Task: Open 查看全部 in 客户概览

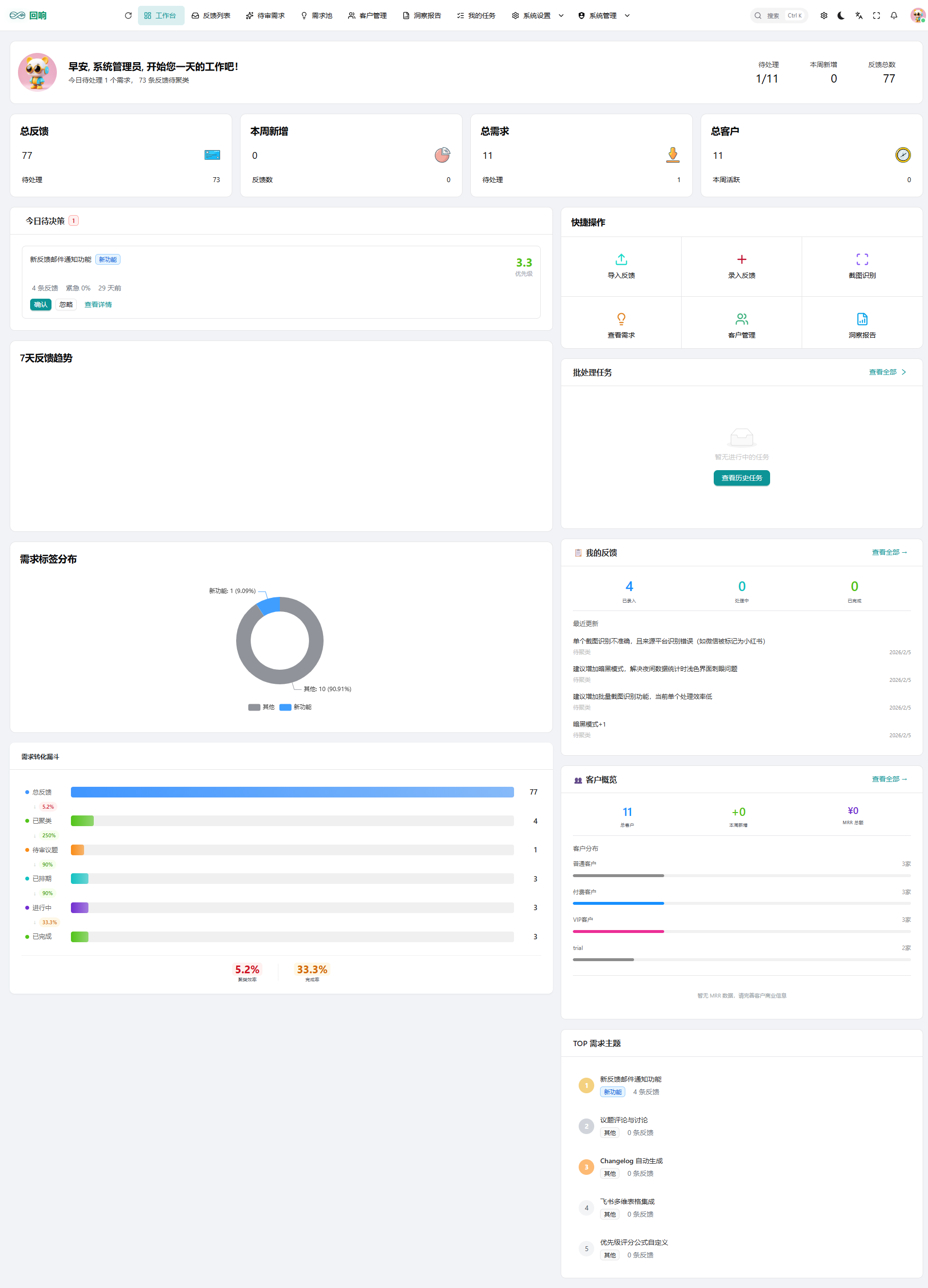Action: (890, 779)
